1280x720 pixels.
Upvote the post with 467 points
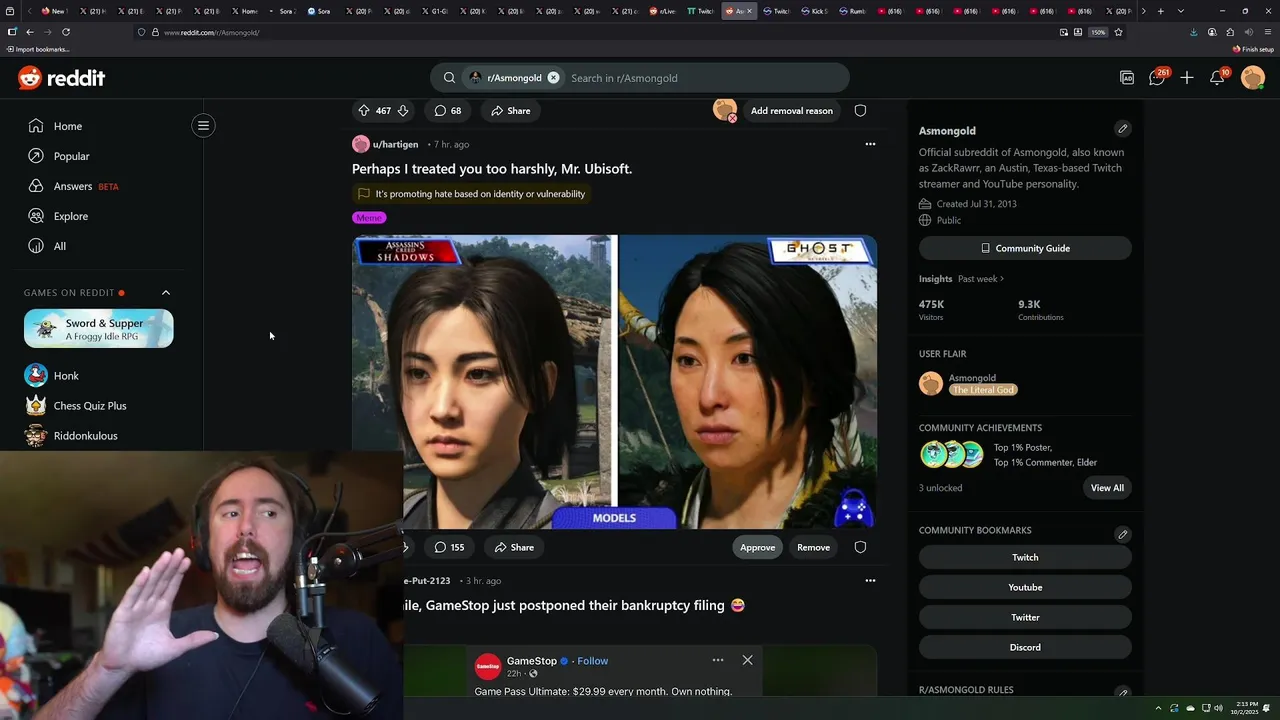(x=364, y=111)
